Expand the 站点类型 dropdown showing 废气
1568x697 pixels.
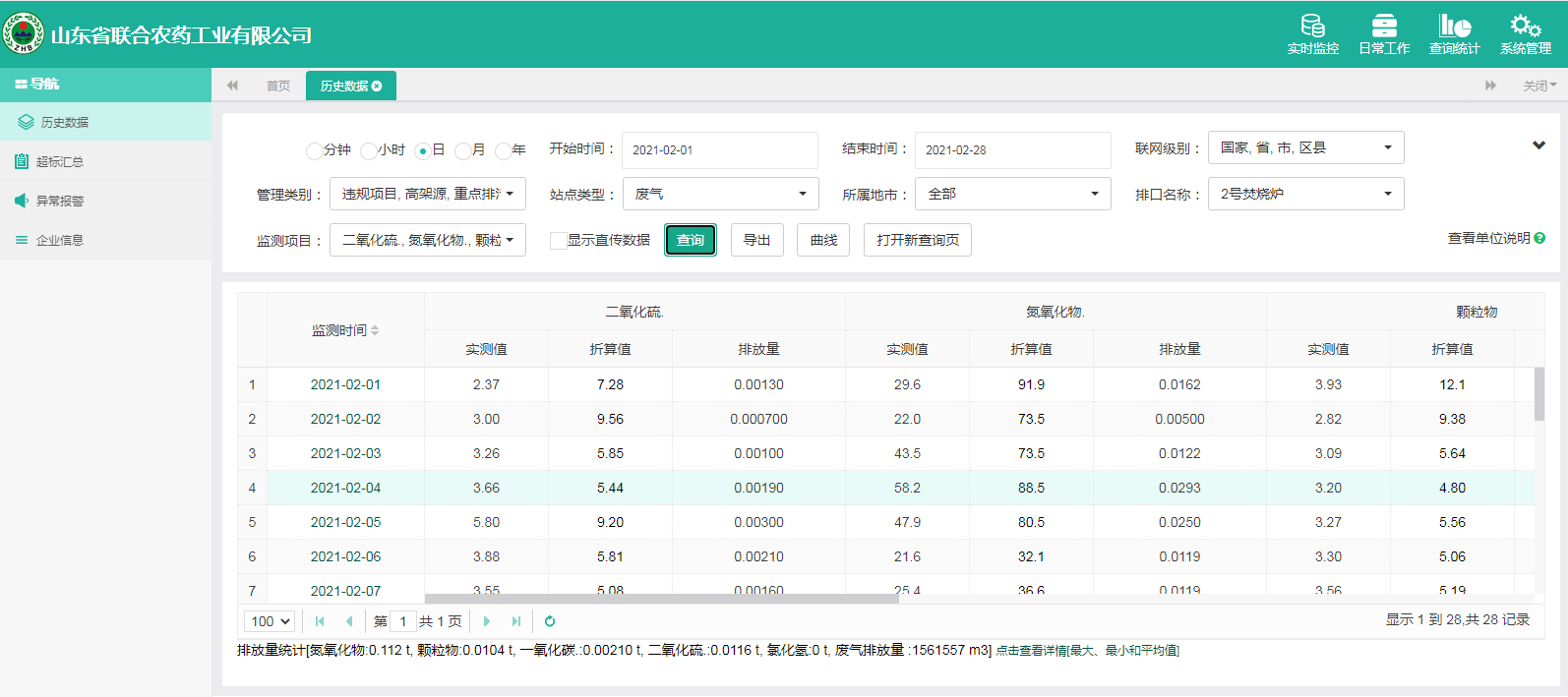tap(720, 194)
